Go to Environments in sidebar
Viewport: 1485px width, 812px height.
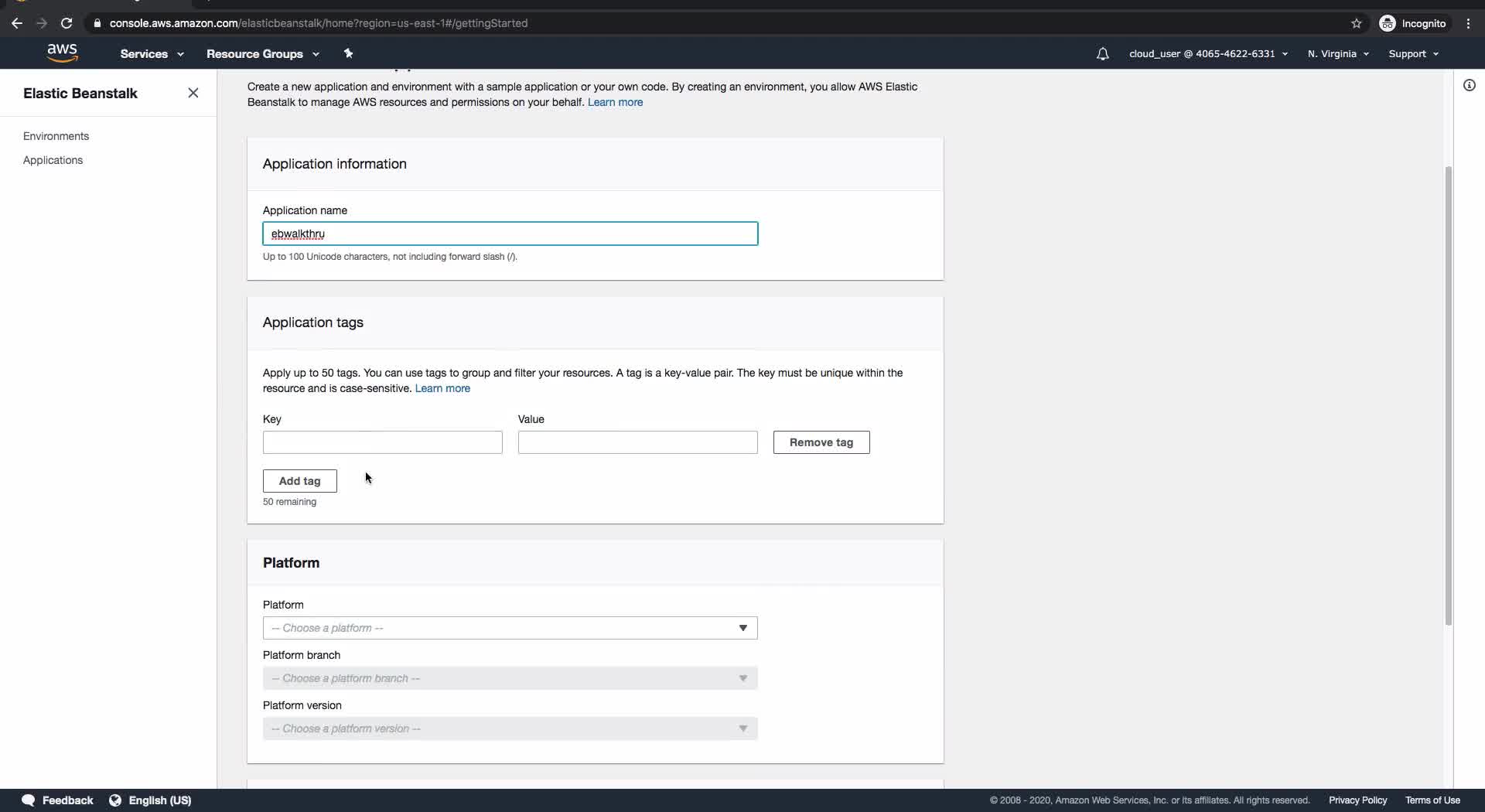pyautogui.click(x=56, y=136)
